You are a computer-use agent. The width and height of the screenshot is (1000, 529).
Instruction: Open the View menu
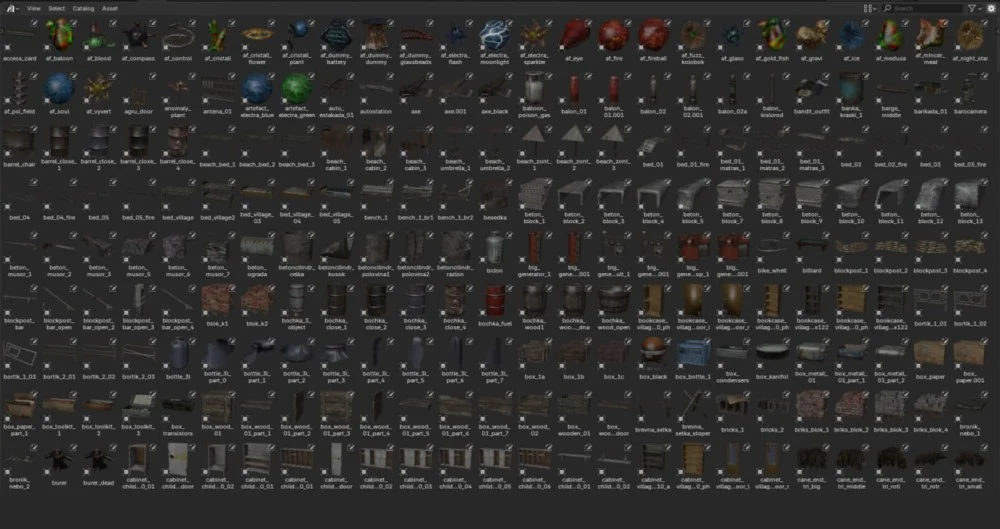[x=34, y=7]
